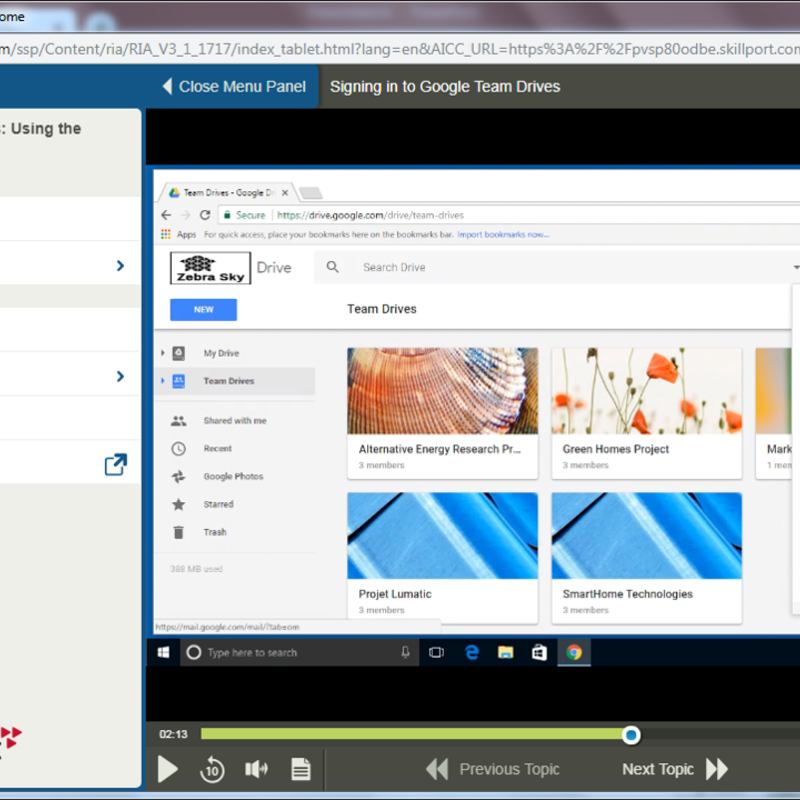Click the Cortana circle icon
The image size is (800, 800).
tap(194, 653)
